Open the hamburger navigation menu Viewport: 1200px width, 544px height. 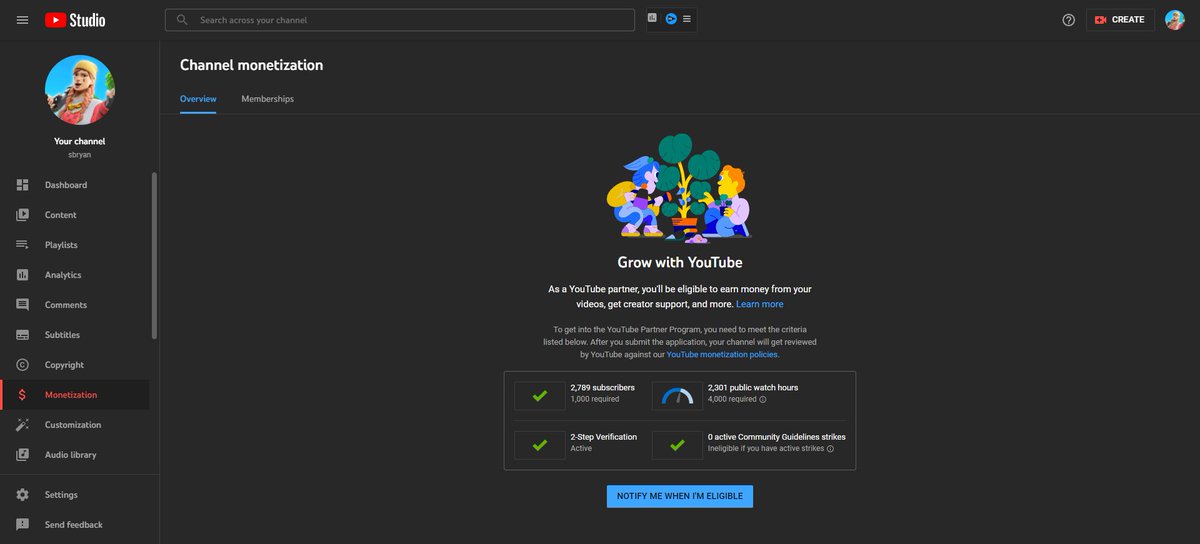click(22, 20)
